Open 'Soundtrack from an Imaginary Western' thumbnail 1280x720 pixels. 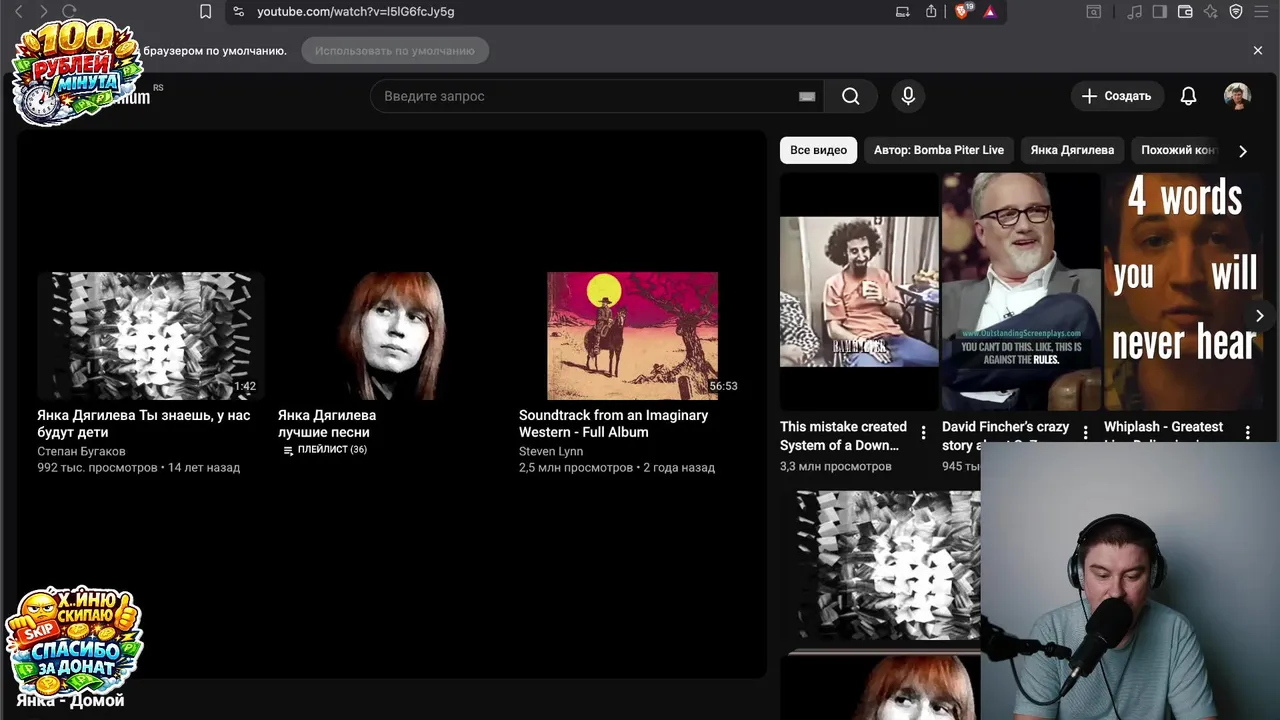click(x=632, y=336)
